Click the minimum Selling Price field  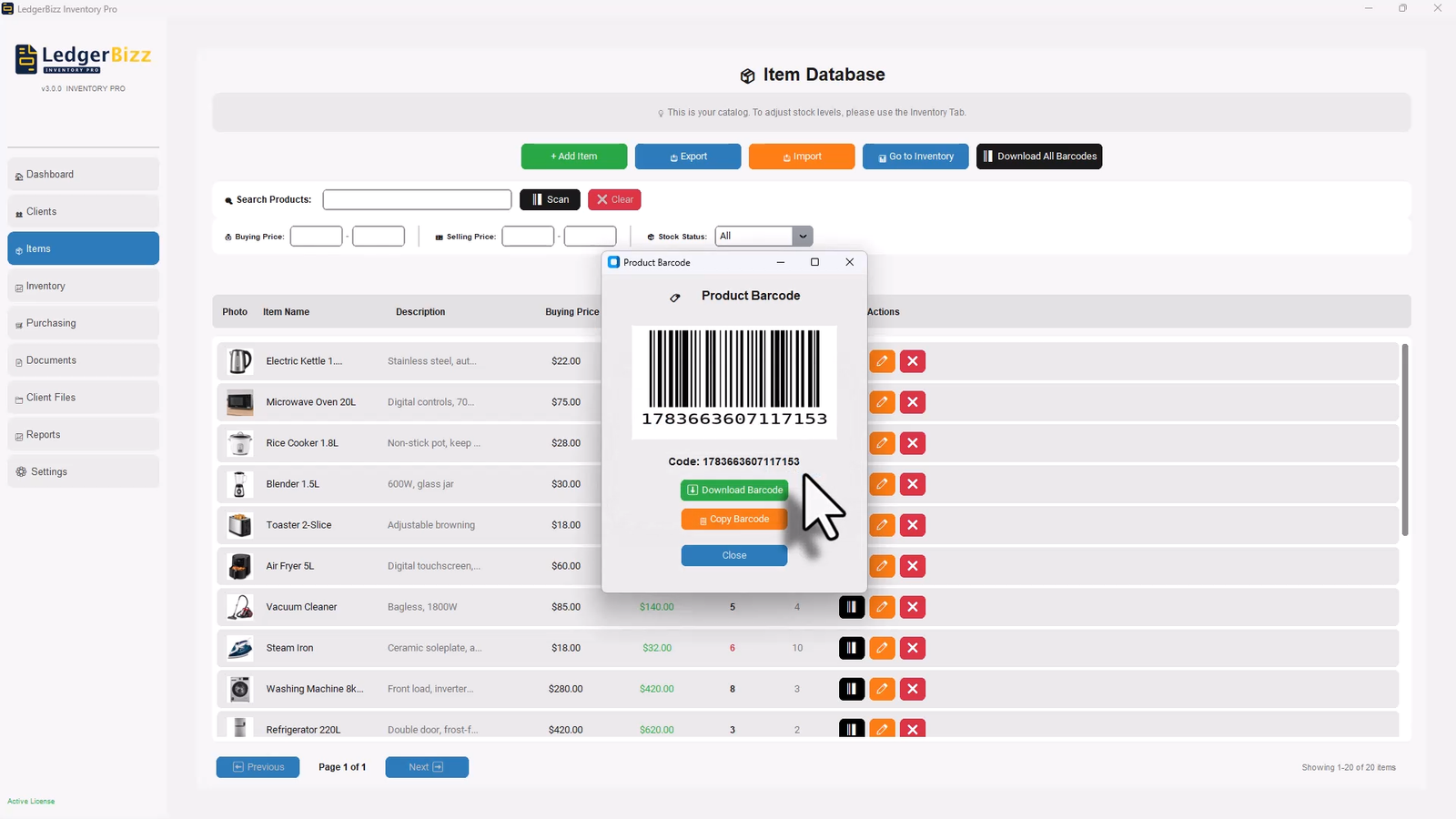[528, 237]
